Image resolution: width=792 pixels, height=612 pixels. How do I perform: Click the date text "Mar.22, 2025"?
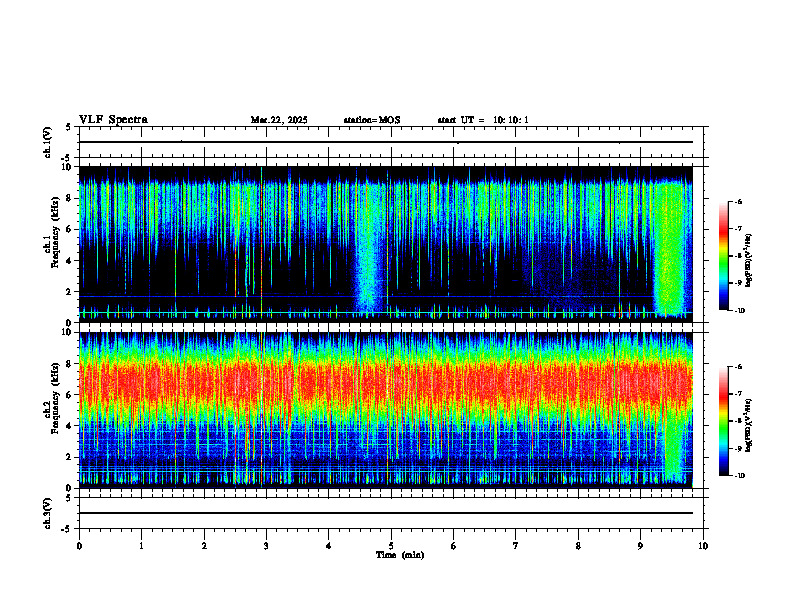(279, 120)
